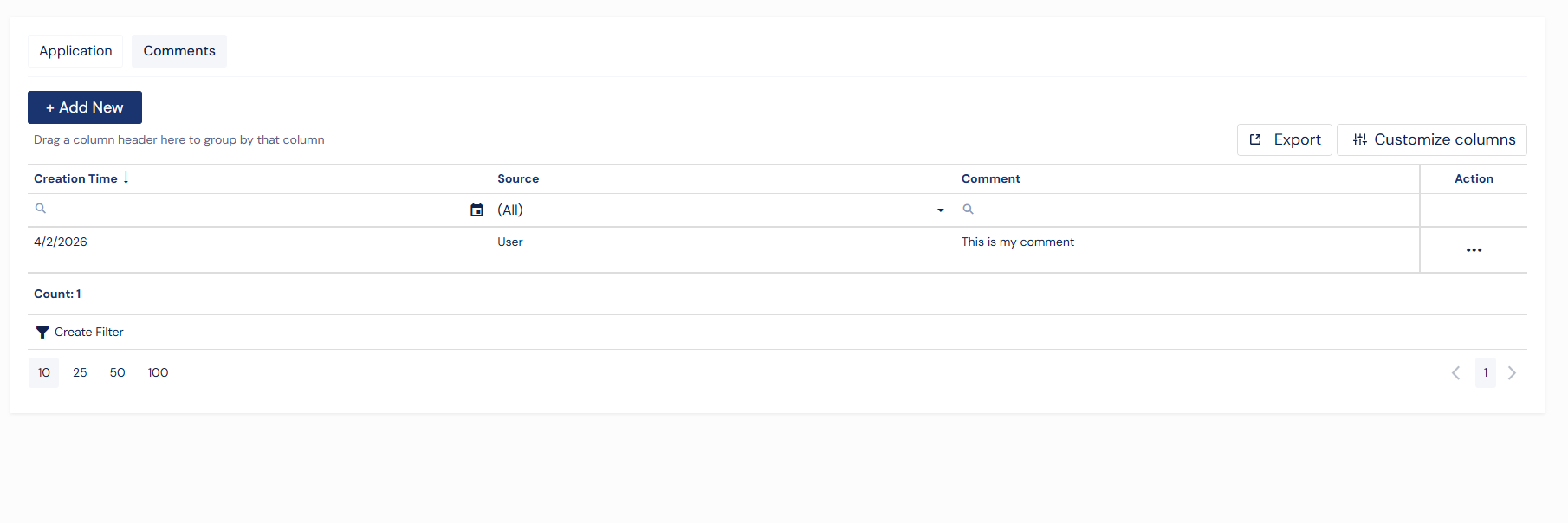Switch to the Application tab
Screen dimensions: 1568x523
tap(75, 51)
